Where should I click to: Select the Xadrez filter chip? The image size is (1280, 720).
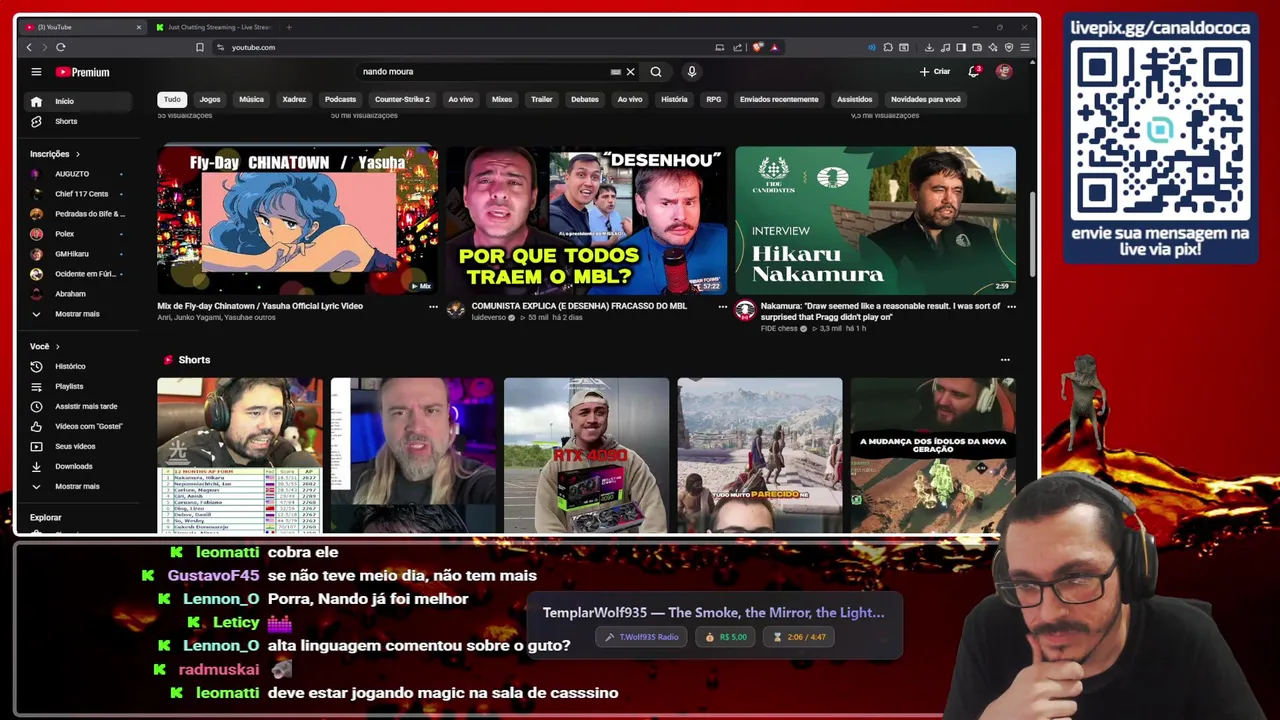tap(294, 99)
